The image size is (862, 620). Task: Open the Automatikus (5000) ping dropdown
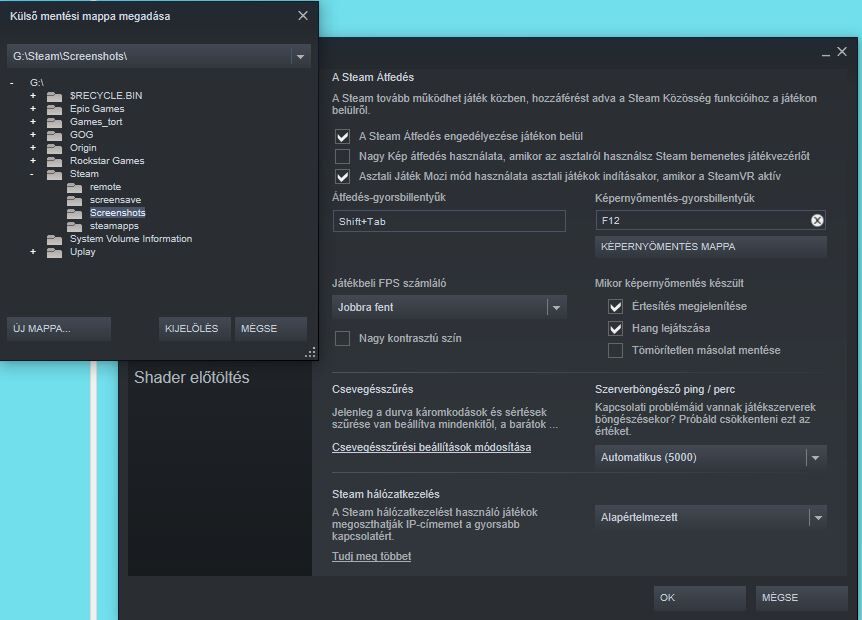(816, 457)
